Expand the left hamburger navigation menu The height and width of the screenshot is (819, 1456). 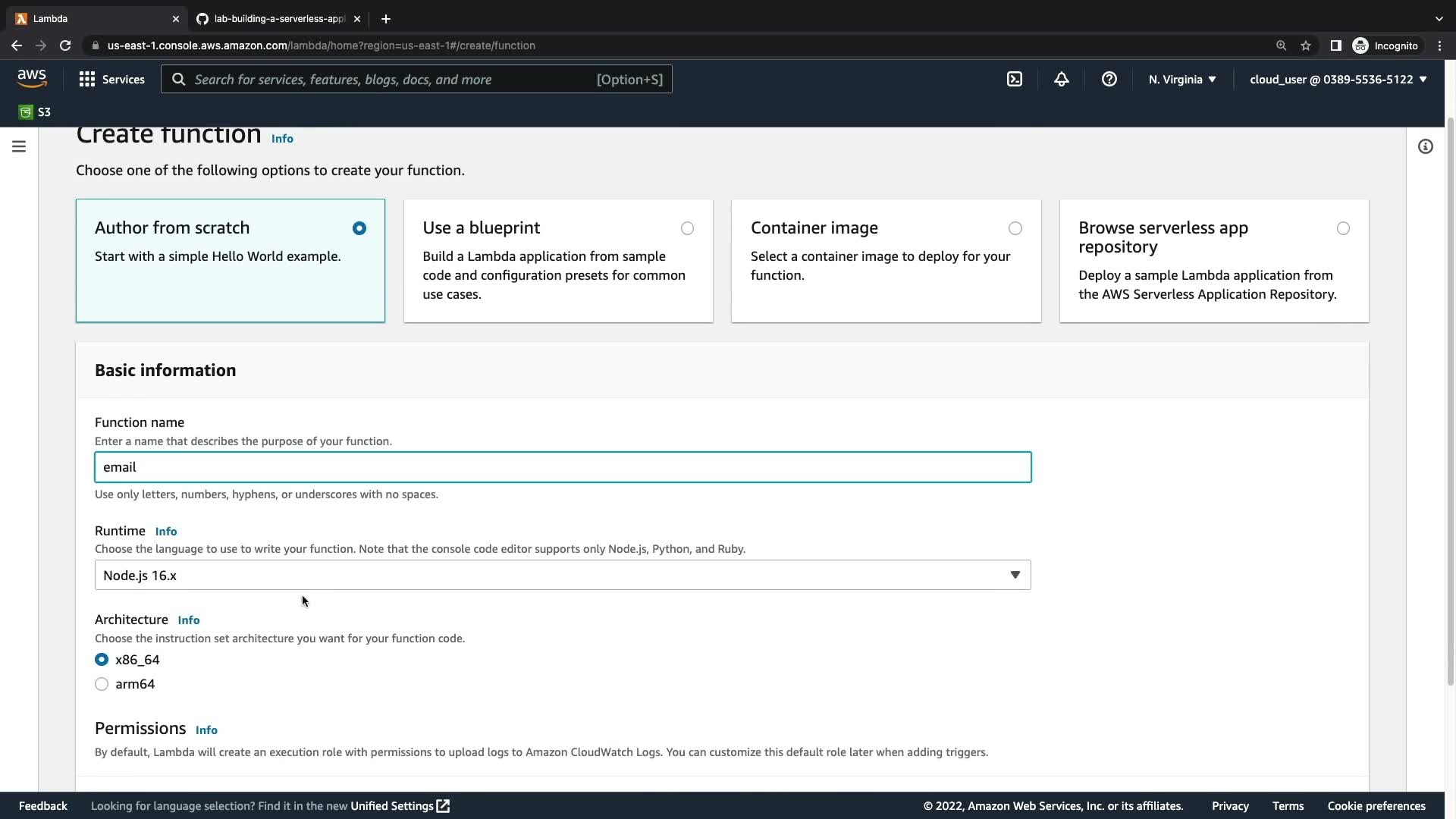(x=19, y=146)
